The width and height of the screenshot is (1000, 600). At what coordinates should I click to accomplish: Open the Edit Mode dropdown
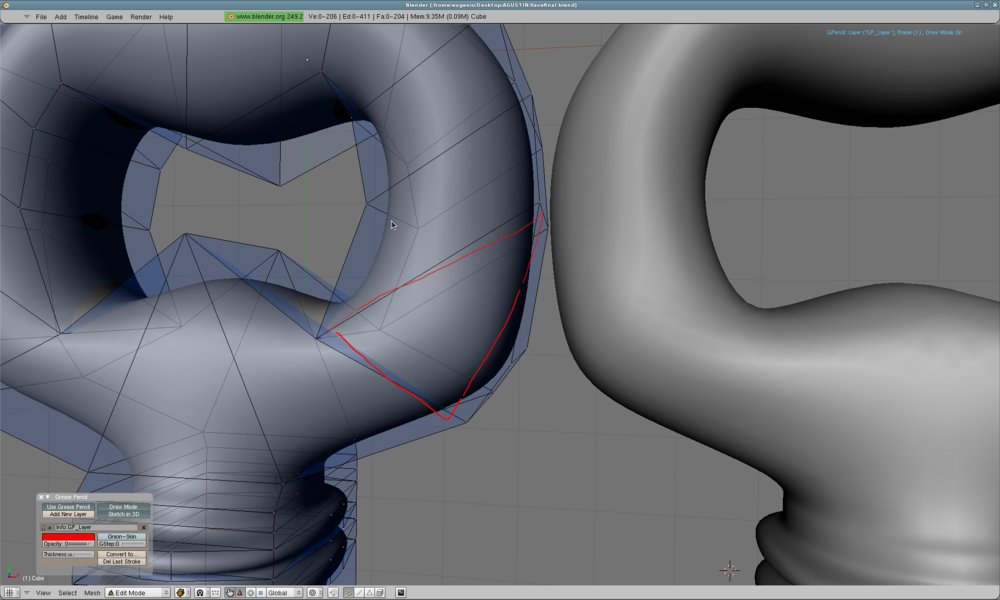tap(138, 593)
